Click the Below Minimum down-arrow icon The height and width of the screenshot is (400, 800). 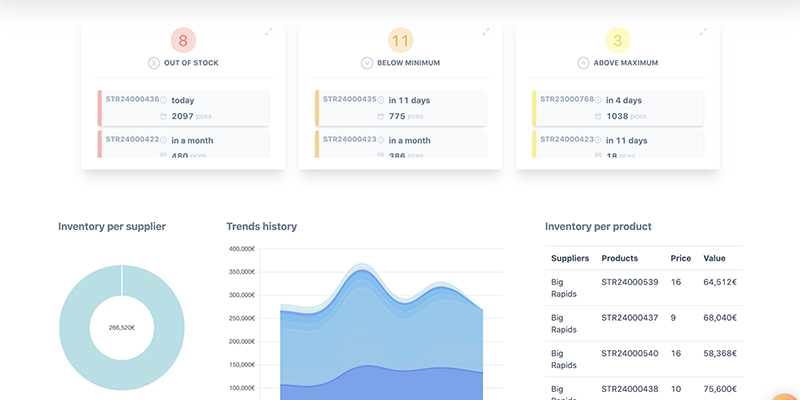(x=367, y=63)
